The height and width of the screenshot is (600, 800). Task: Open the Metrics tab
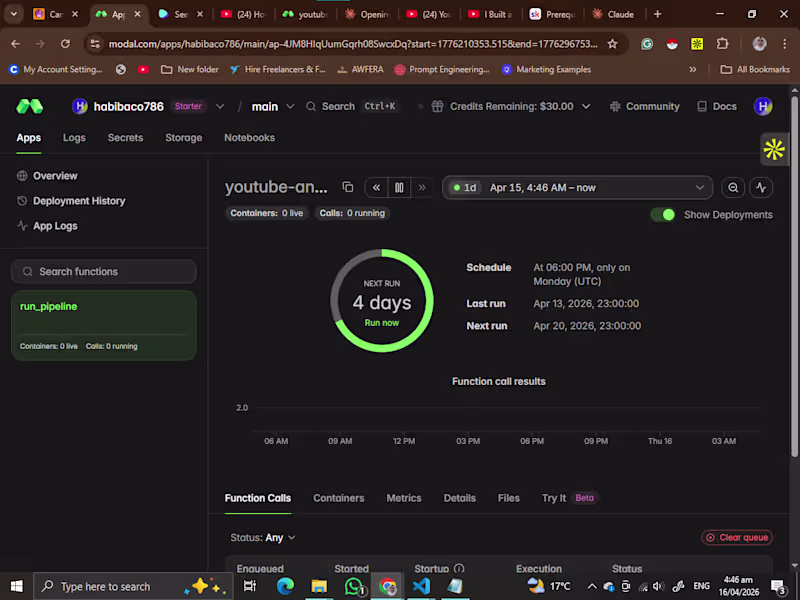[x=404, y=498]
